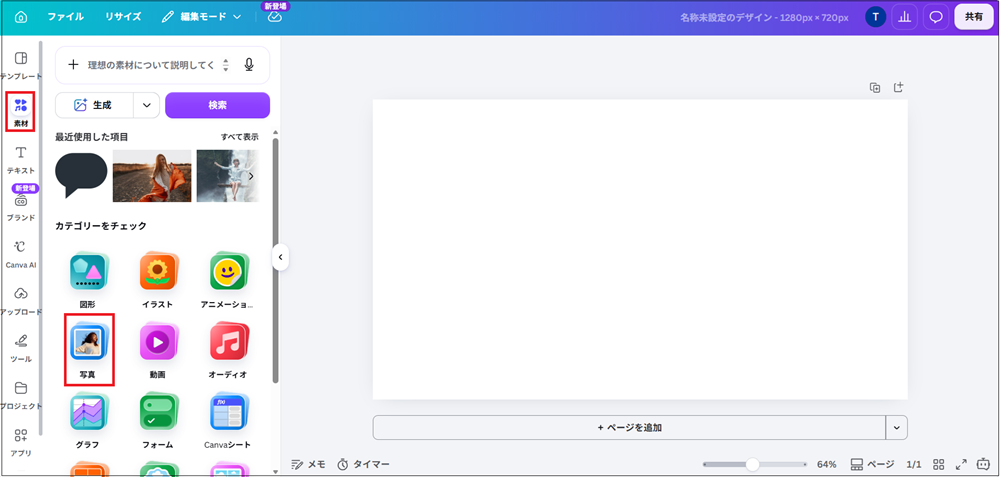Screen dimensions: 1000x477
Task: Open the ブランド sidebar tab
Action: [x=21, y=207]
